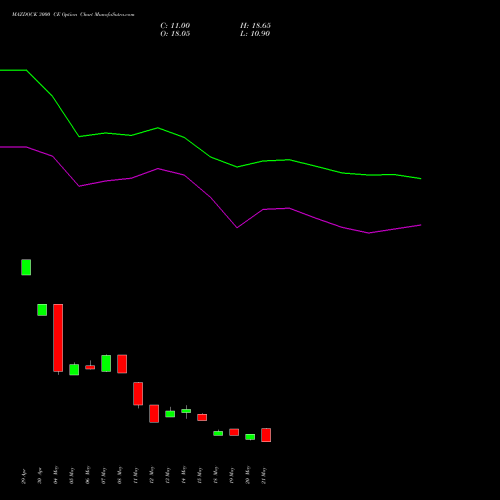
Task: Click the red candlestick for 11 May
Action: click(x=138, y=394)
